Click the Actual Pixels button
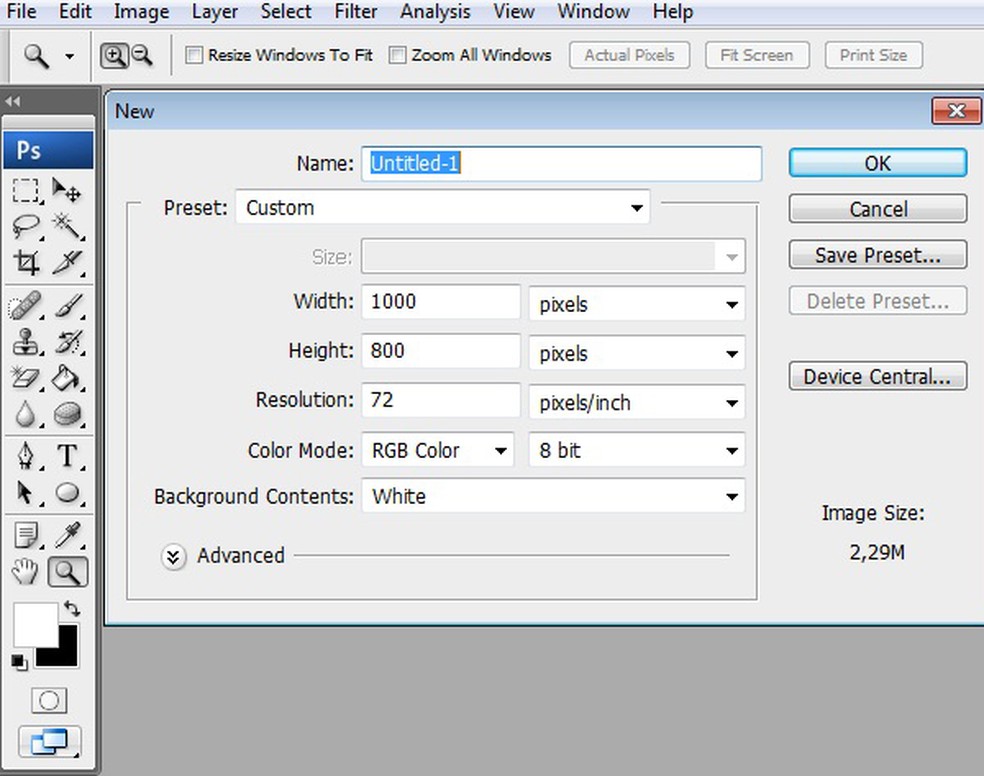Screen dimensions: 984x776 pos(629,55)
